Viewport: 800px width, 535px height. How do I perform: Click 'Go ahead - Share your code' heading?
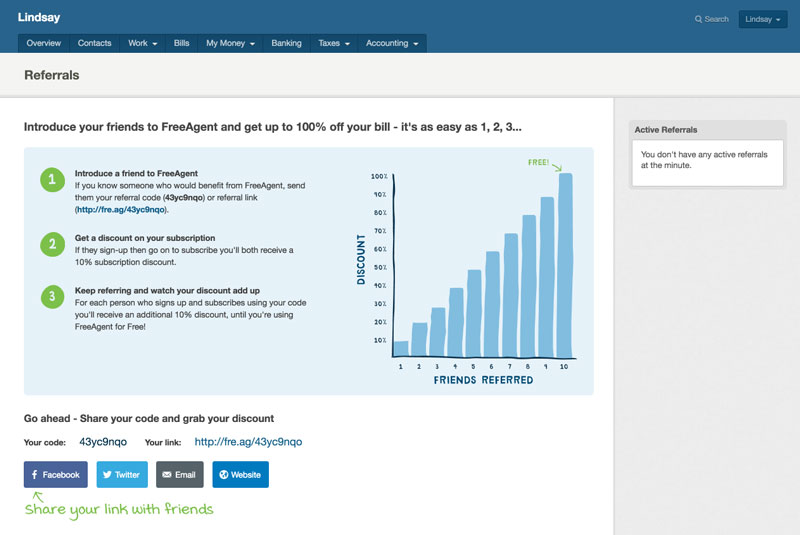click(x=149, y=419)
